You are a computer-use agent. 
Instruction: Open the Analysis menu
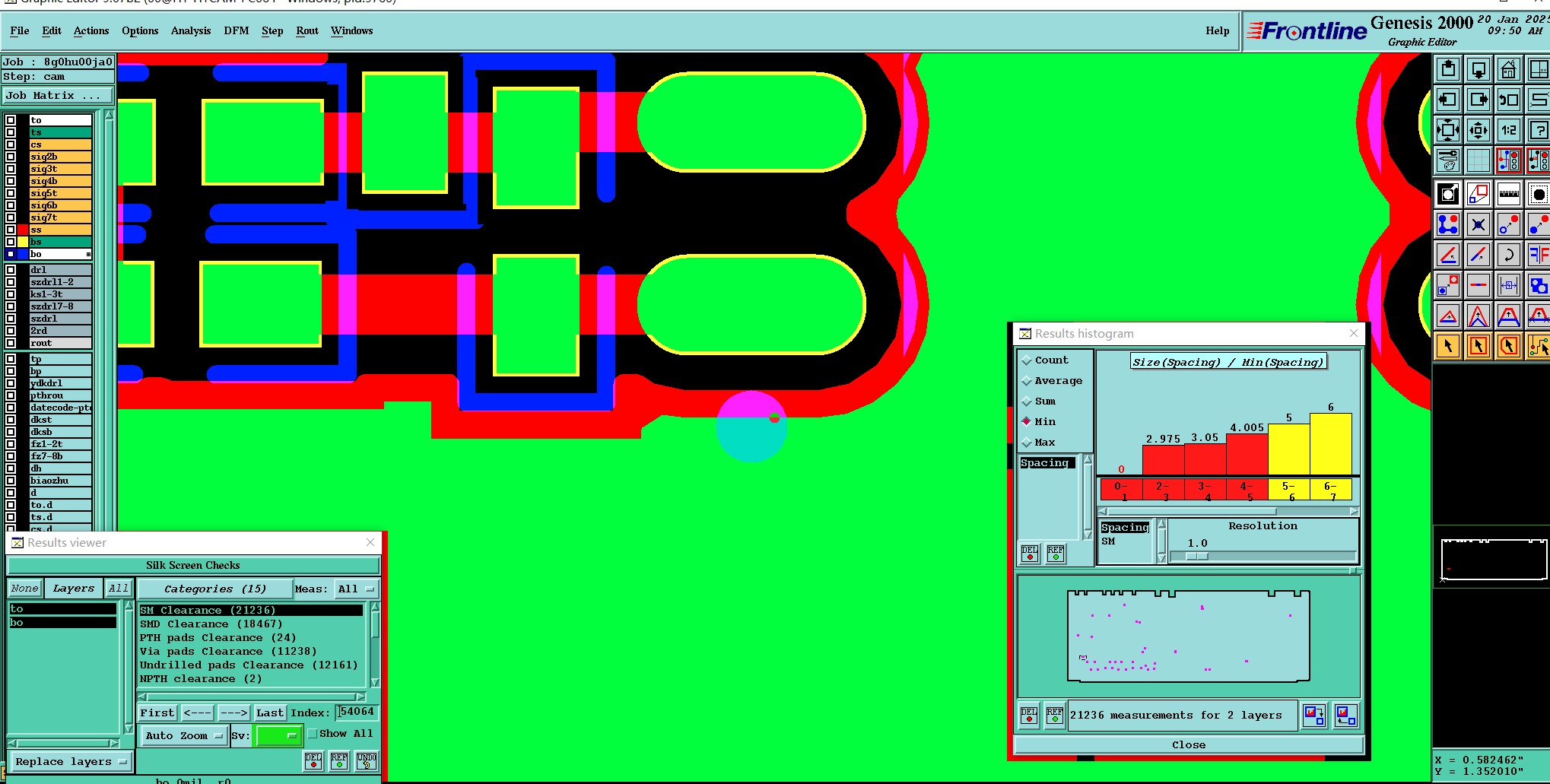pos(191,31)
